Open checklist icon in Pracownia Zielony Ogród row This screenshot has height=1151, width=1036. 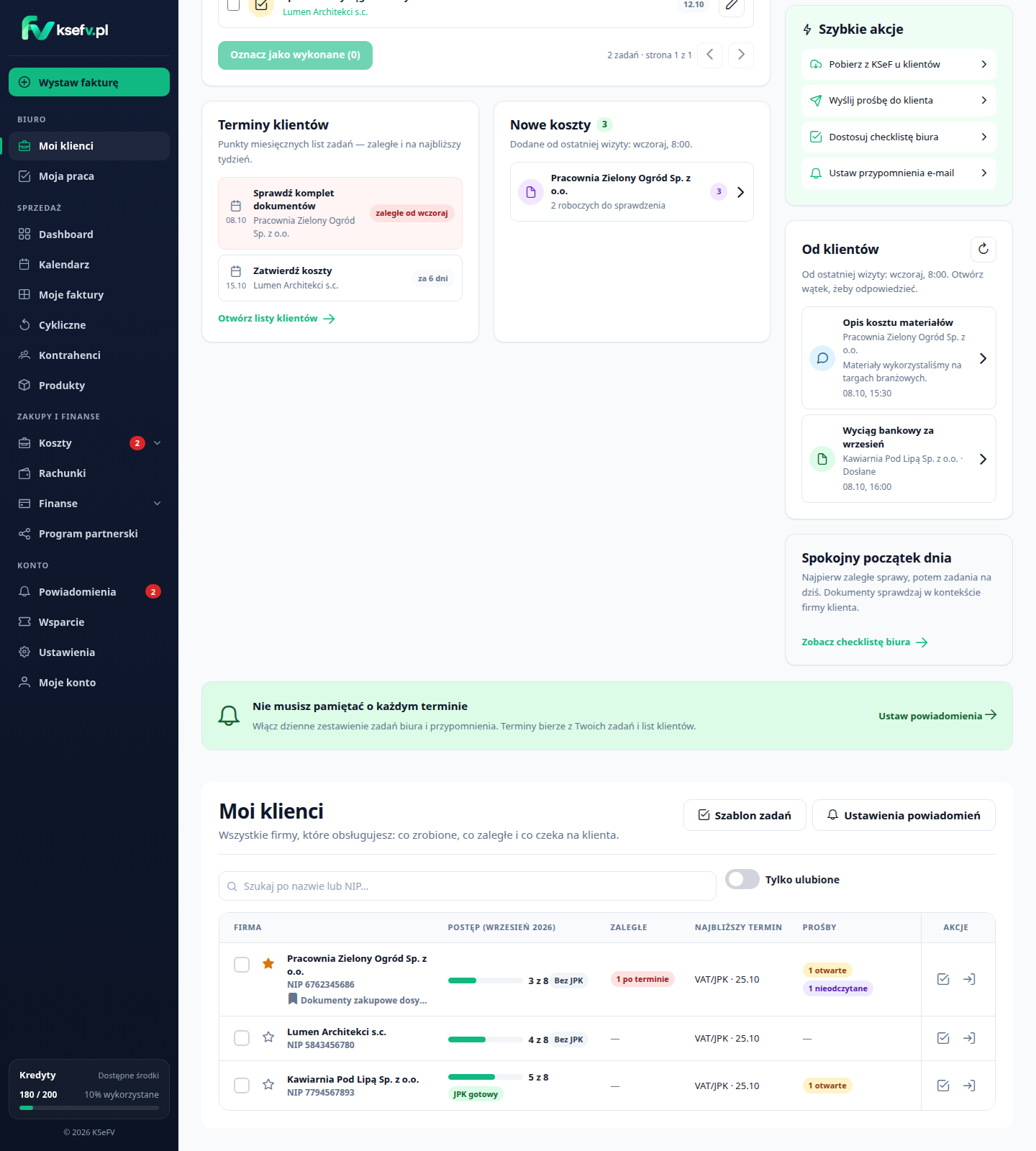click(943, 979)
